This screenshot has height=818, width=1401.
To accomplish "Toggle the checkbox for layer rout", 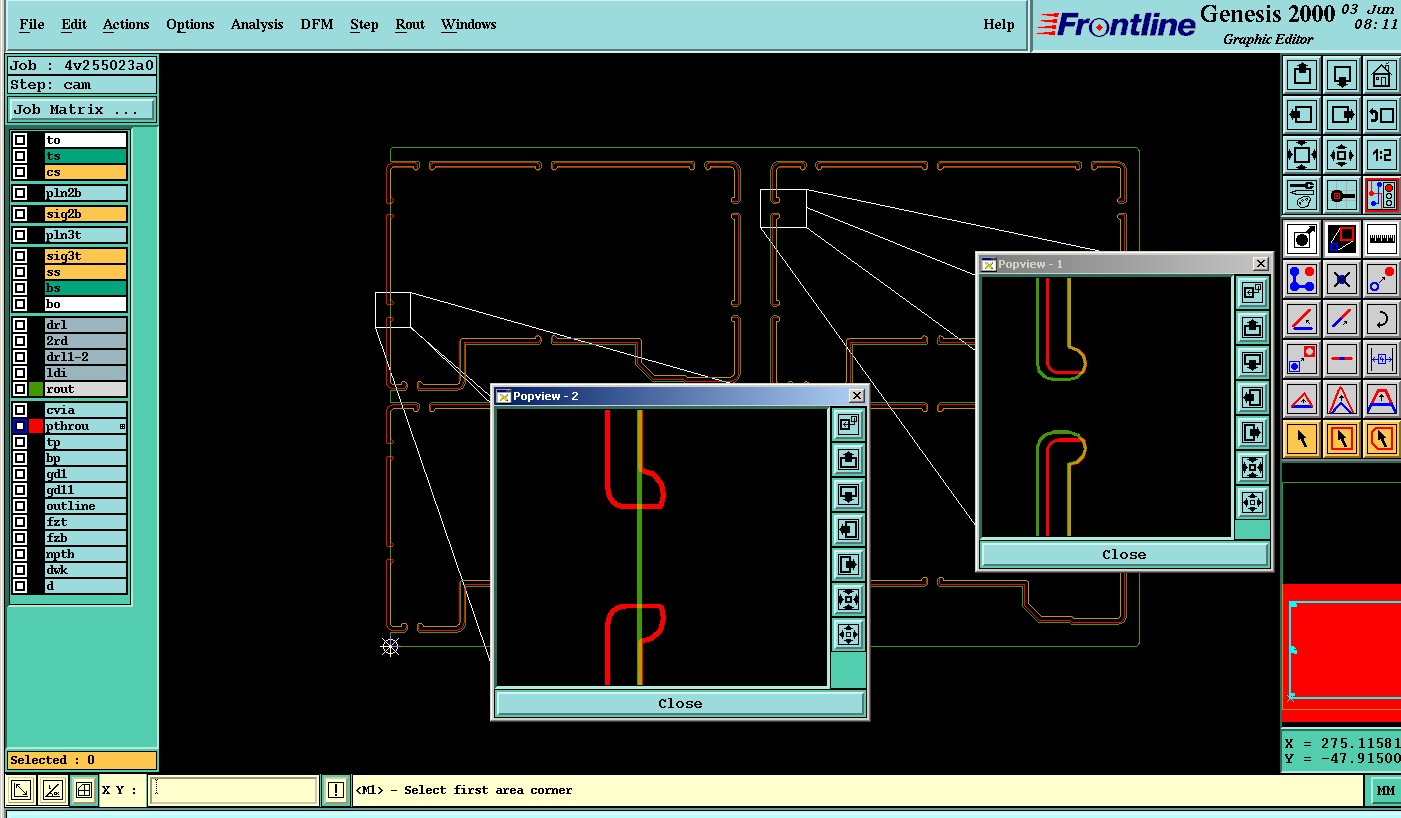I will tap(19, 389).
